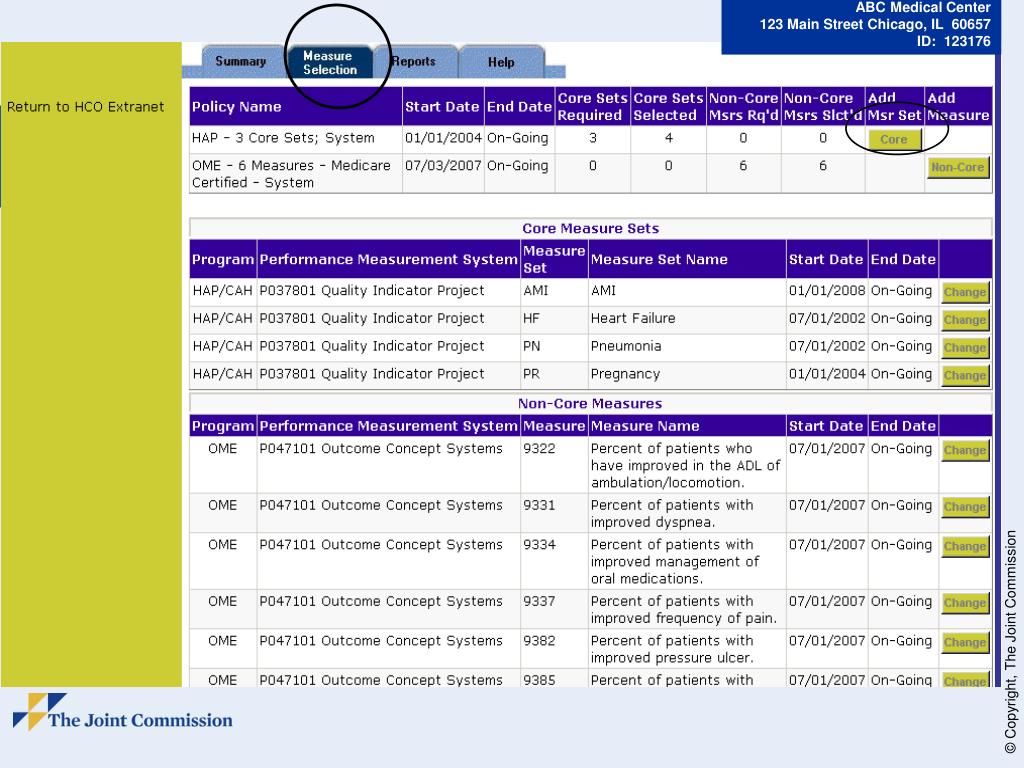The height and width of the screenshot is (768, 1024).
Task: Click the 'ID: 123176' text in header
Action: coord(953,42)
